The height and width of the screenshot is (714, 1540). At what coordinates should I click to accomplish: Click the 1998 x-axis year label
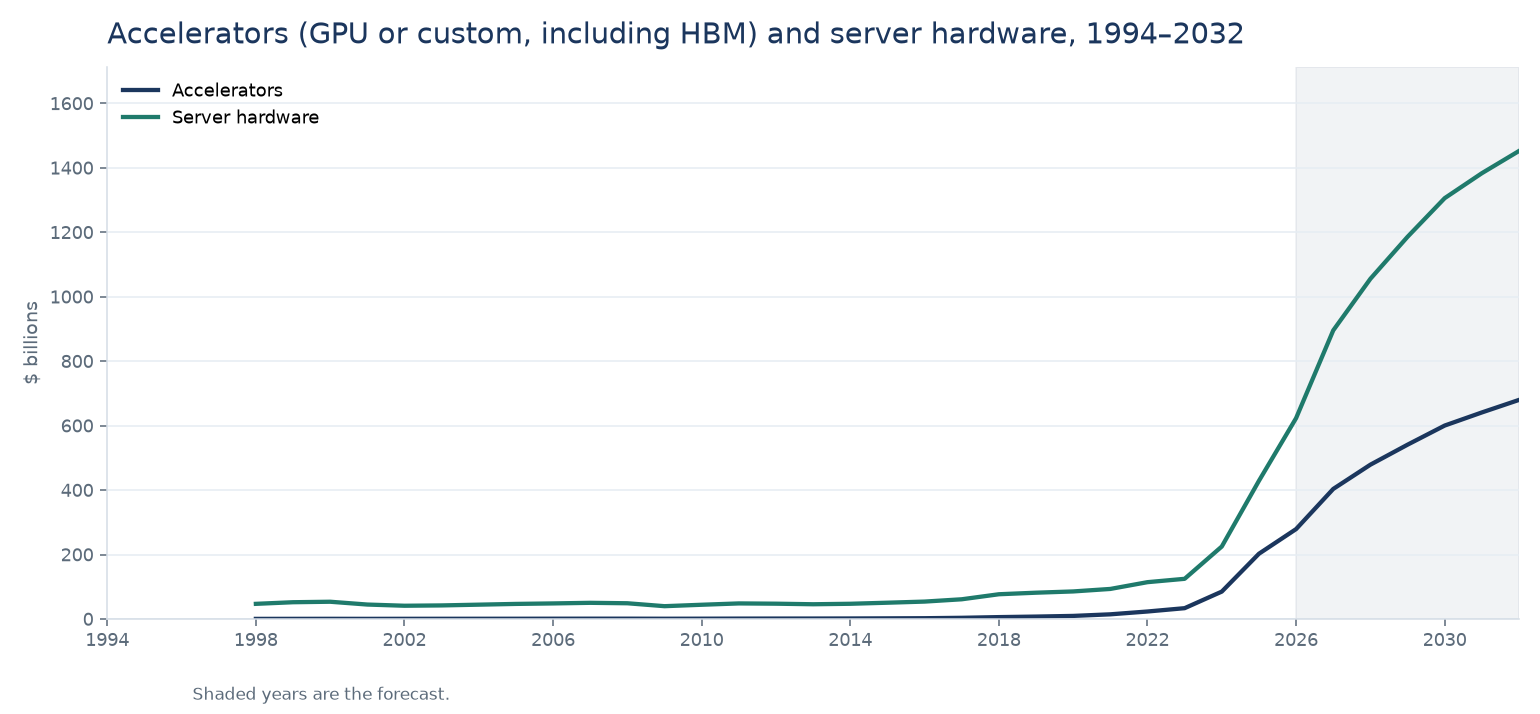[255, 638]
